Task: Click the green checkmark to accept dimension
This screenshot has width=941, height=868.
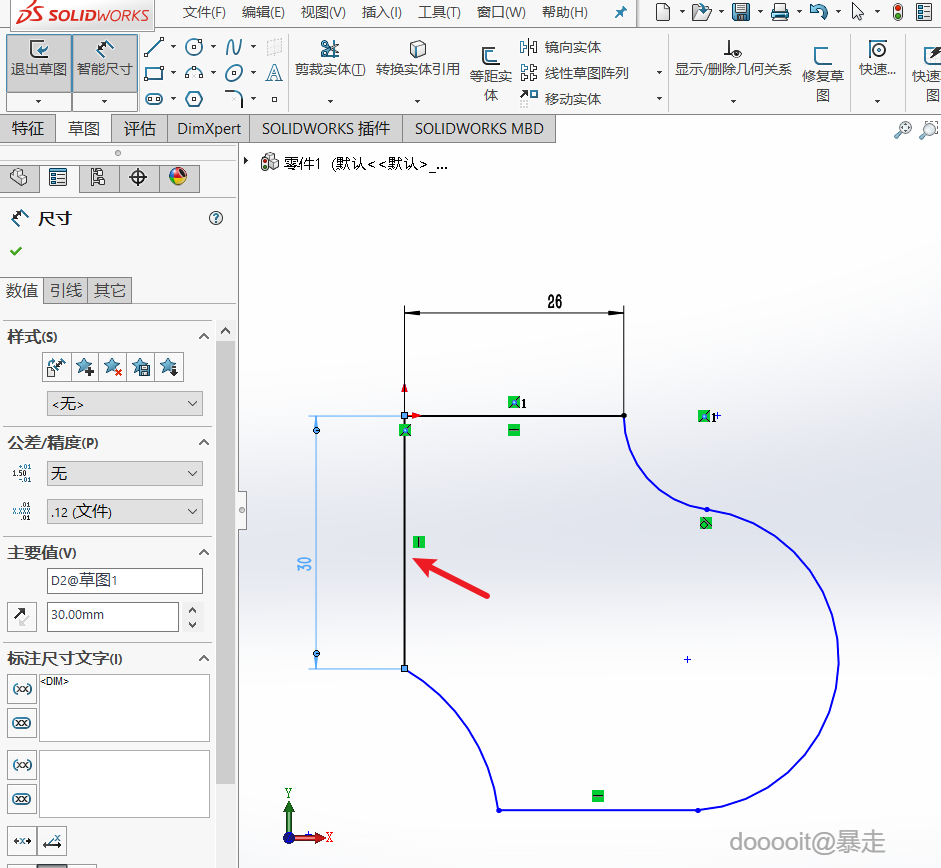Action: click(16, 251)
